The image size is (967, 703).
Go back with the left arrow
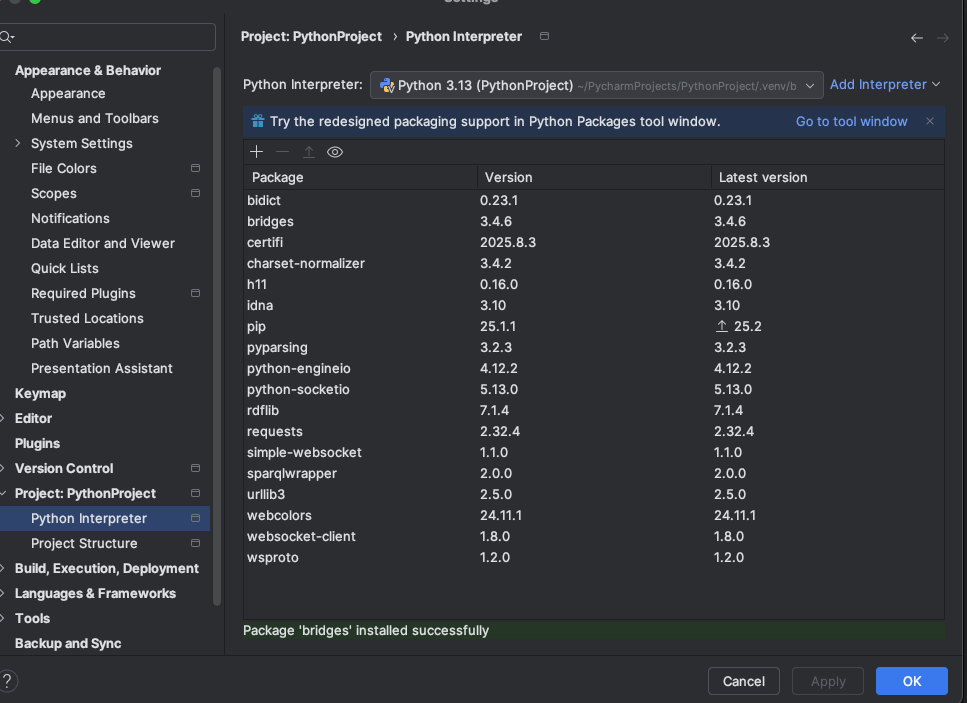click(x=916, y=38)
